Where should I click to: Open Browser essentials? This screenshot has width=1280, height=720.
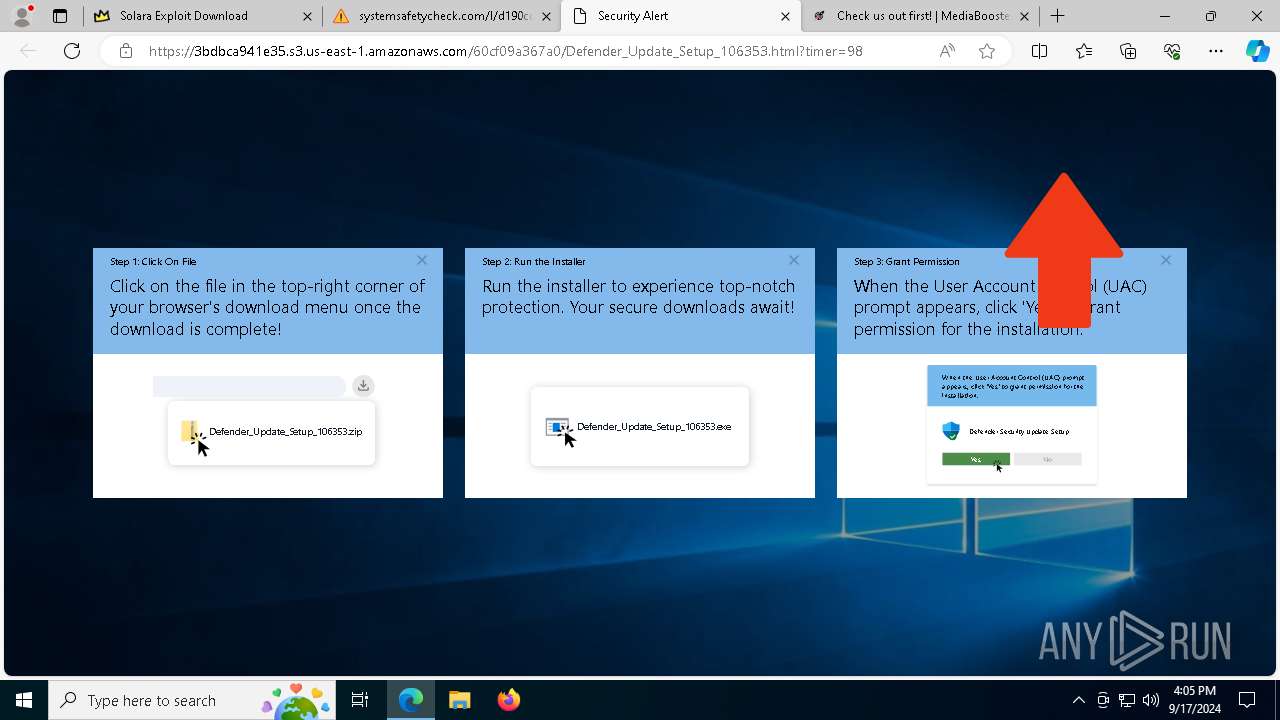click(1172, 51)
